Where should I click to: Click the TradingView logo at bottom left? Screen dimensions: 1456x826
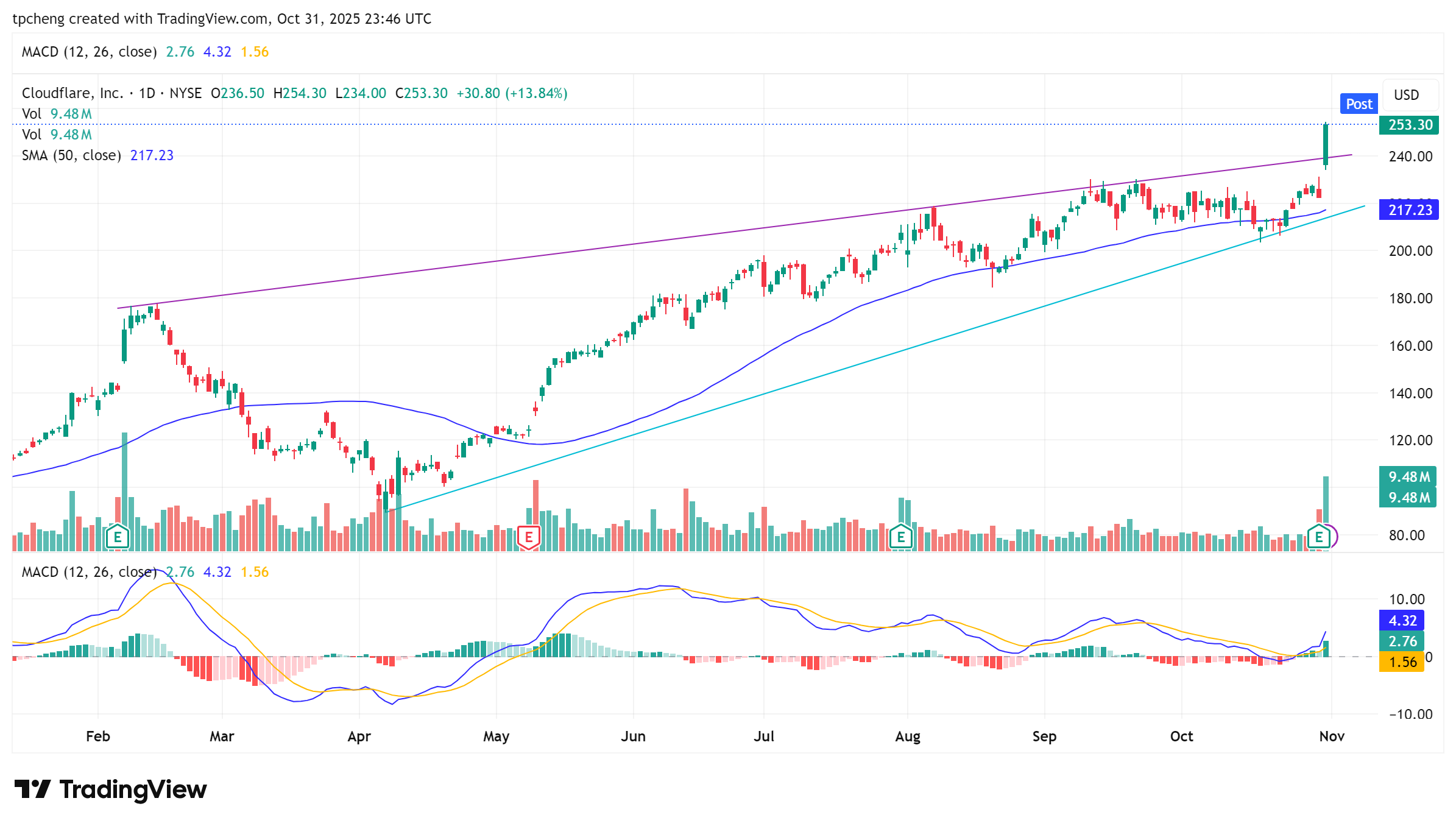pyautogui.click(x=110, y=789)
